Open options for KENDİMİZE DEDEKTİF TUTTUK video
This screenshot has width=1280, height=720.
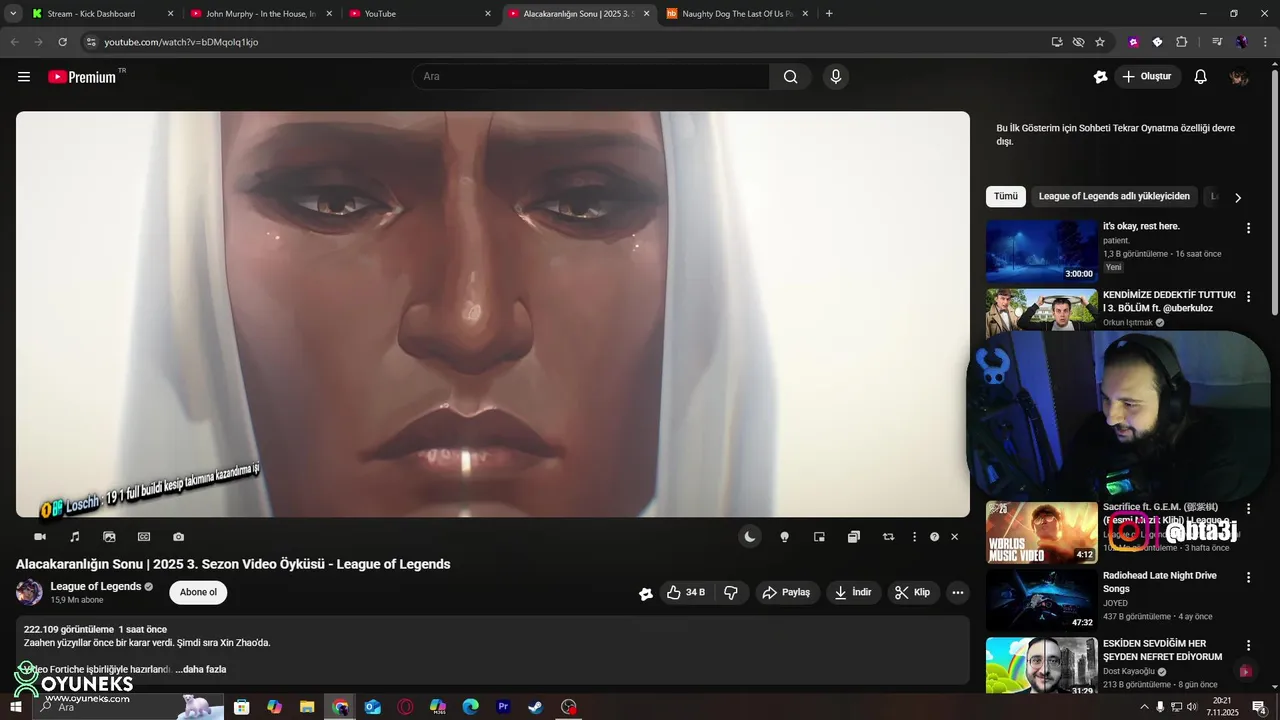tap(1248, 297)
